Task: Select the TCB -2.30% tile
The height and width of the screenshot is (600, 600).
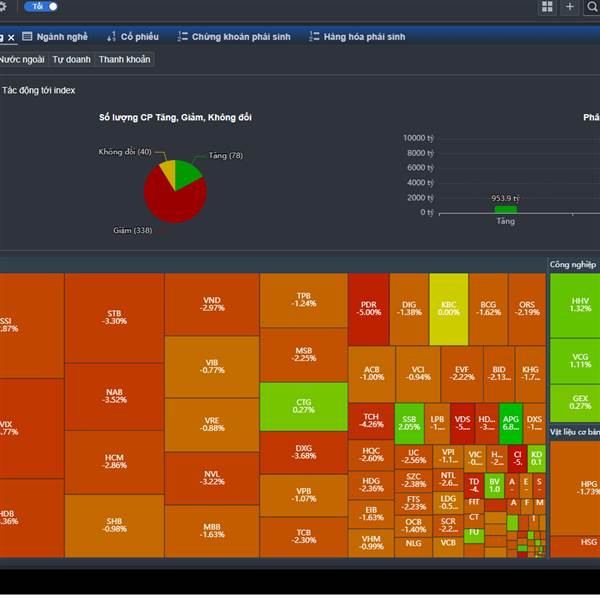Action: click(304, 537)
